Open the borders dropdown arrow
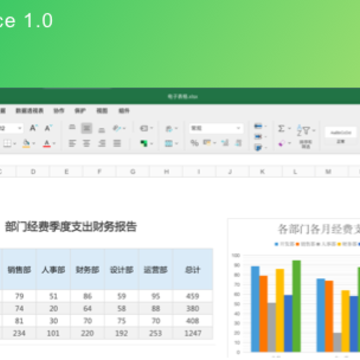360x360 pixels. pos(15,144)
